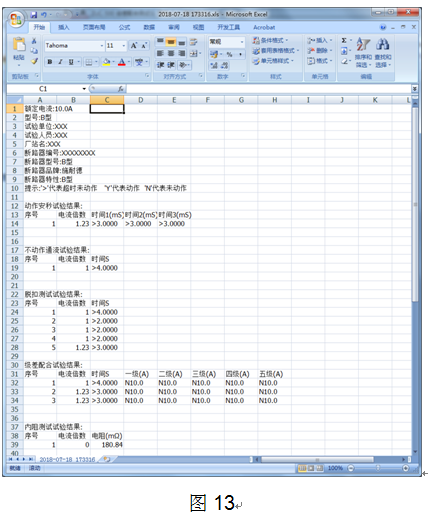This screenshot has height=523, width=428.
Task: Select the Format Painter brush icon
Action: pyautogui.click(x=34, y=61)
